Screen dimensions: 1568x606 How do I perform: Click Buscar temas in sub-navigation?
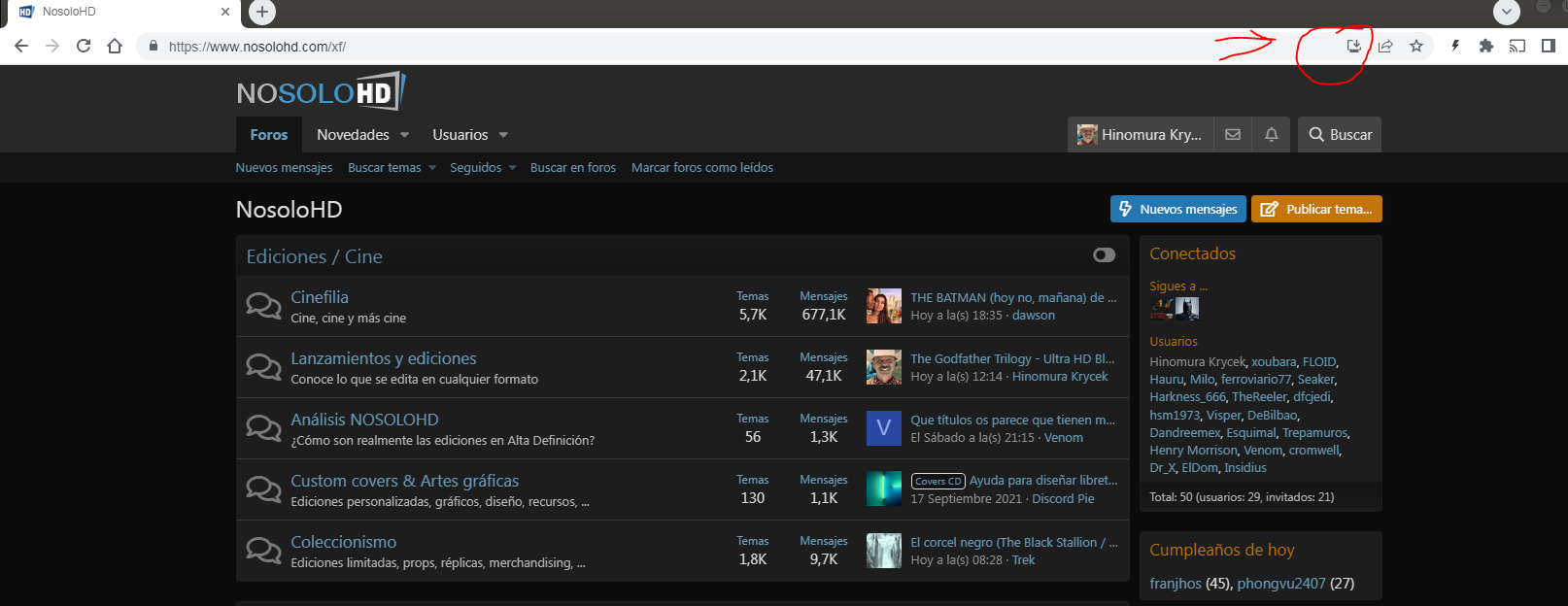tap(385, 168)
